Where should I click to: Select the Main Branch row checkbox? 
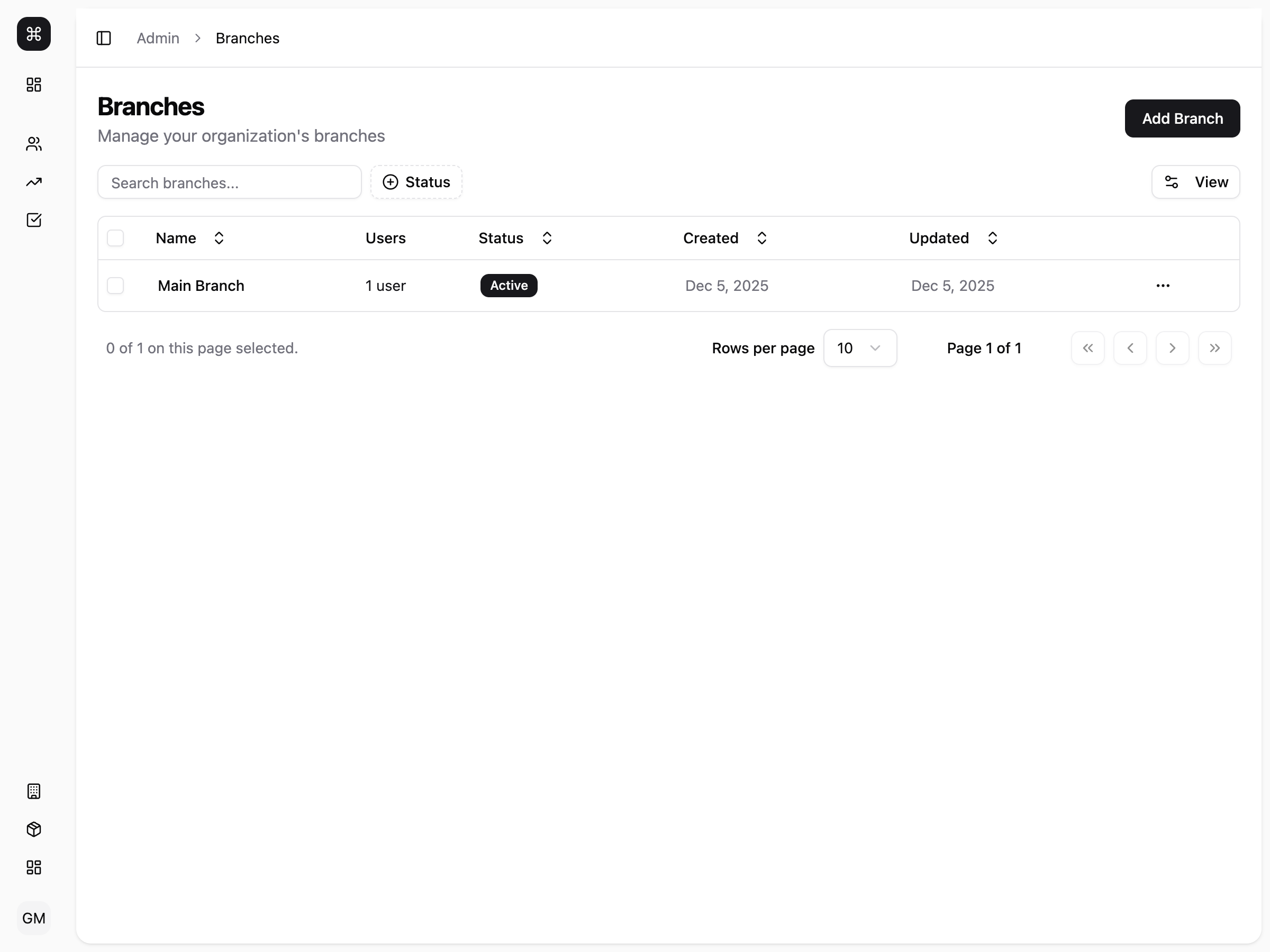pos(116,285)
